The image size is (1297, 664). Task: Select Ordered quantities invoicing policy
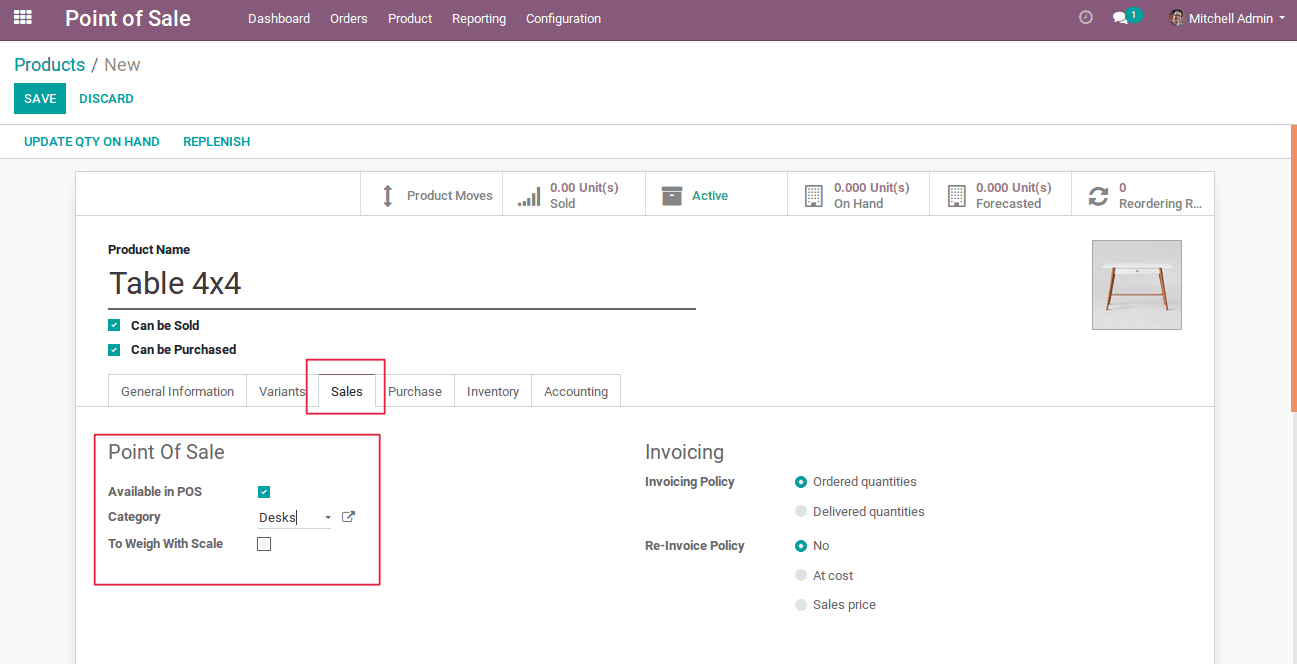pos(801,482)
